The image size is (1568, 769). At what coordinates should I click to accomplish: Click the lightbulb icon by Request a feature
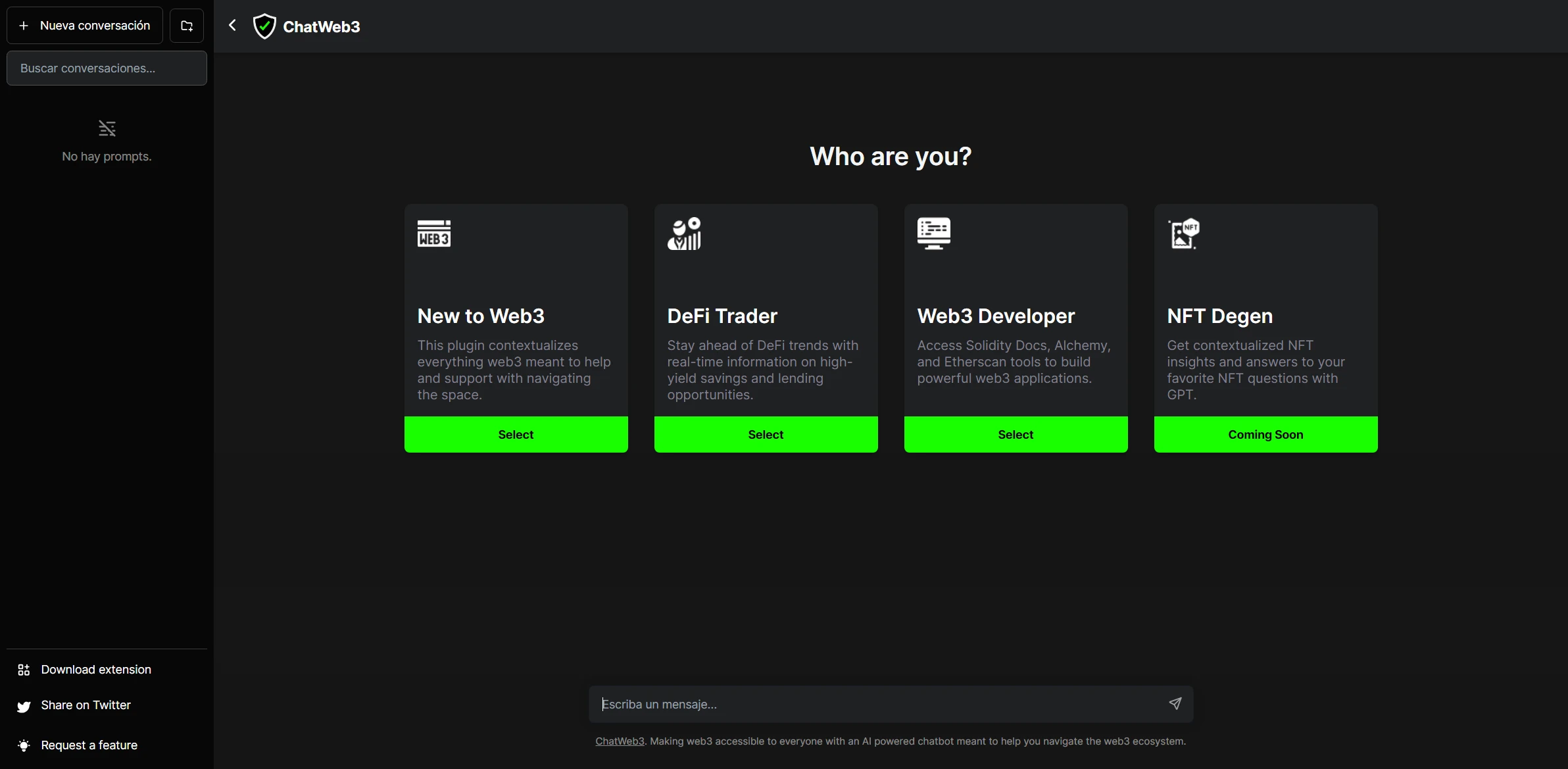[x=24, y=745]
